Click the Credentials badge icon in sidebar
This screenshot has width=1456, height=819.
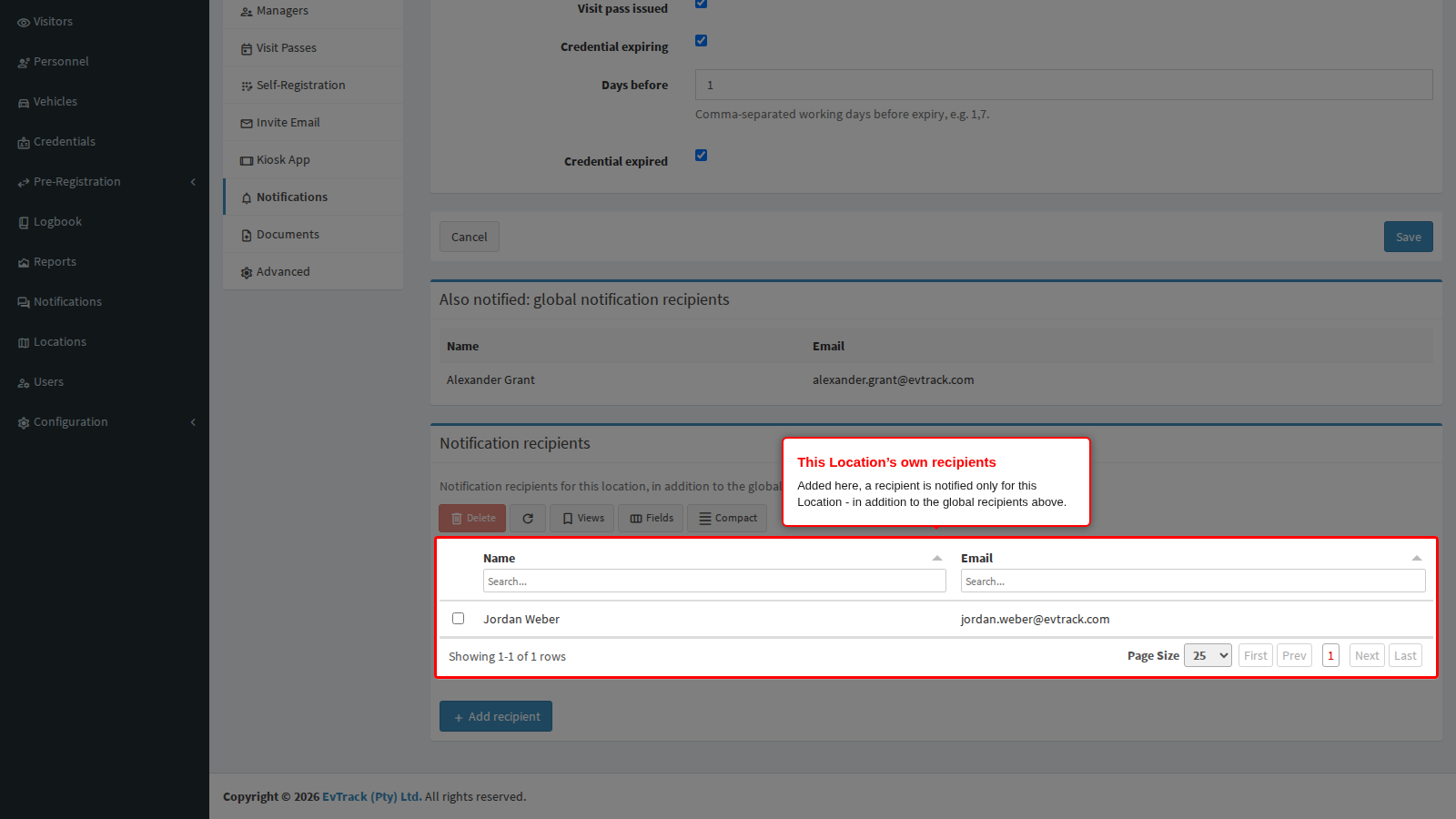pyautogui.click(x=24, y=143)
